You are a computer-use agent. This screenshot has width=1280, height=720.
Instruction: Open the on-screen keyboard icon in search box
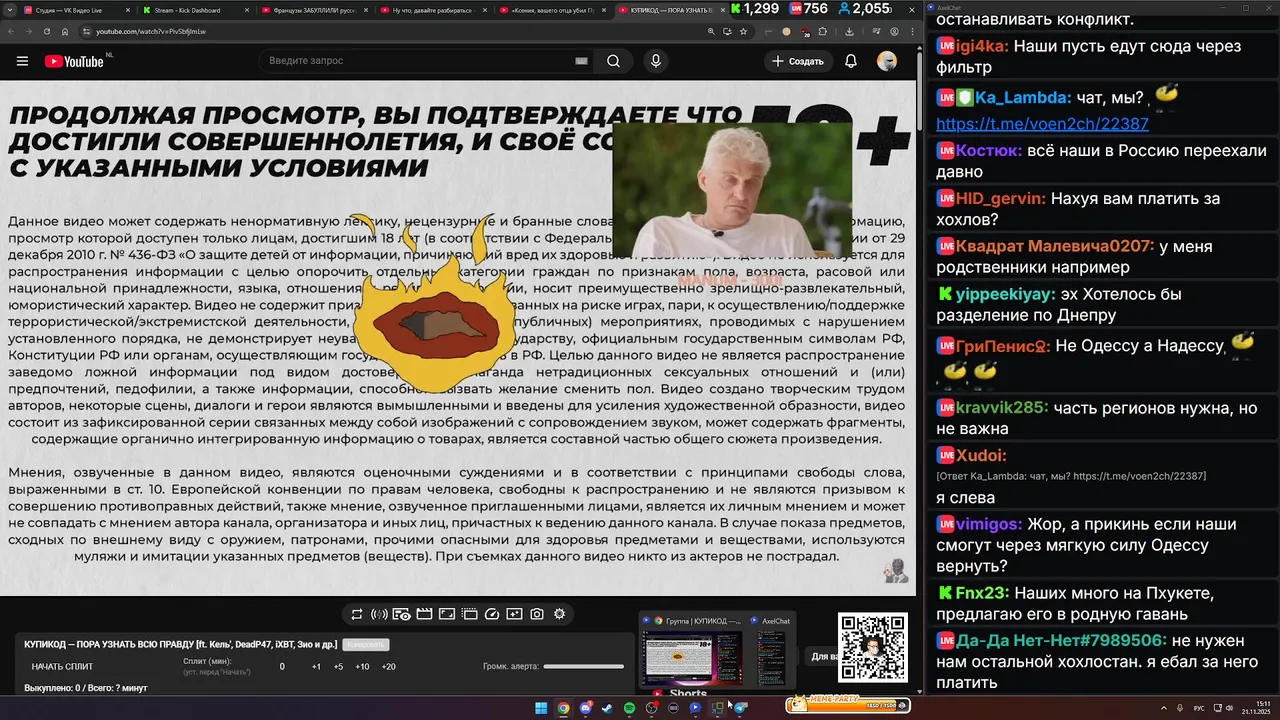pos(581,61)
